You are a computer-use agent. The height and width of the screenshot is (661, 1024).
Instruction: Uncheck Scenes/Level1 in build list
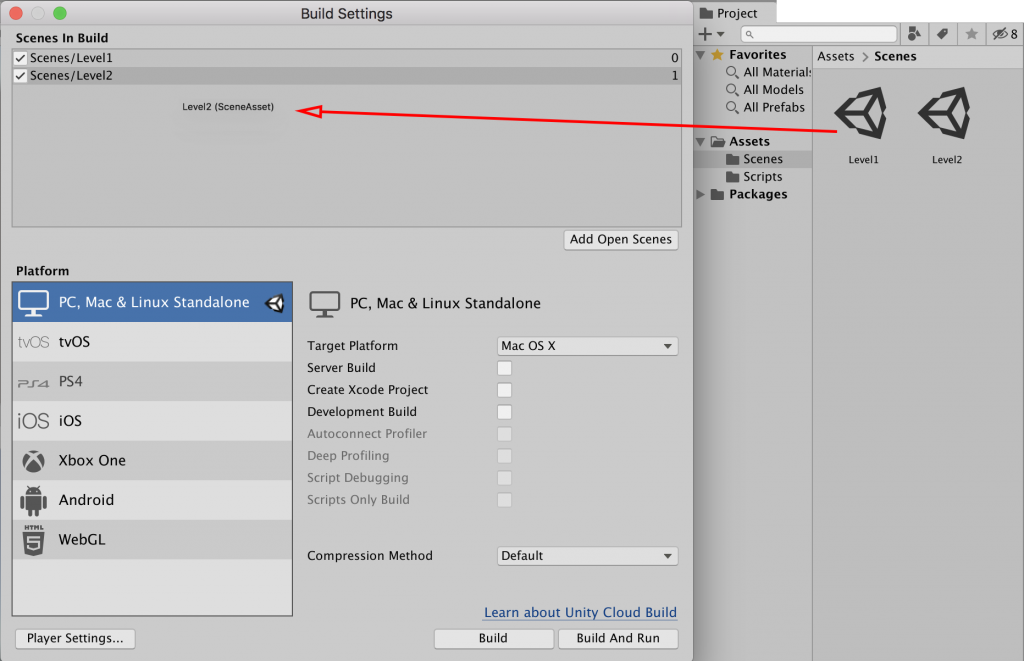pyautogui.click(x=20, y=59)
